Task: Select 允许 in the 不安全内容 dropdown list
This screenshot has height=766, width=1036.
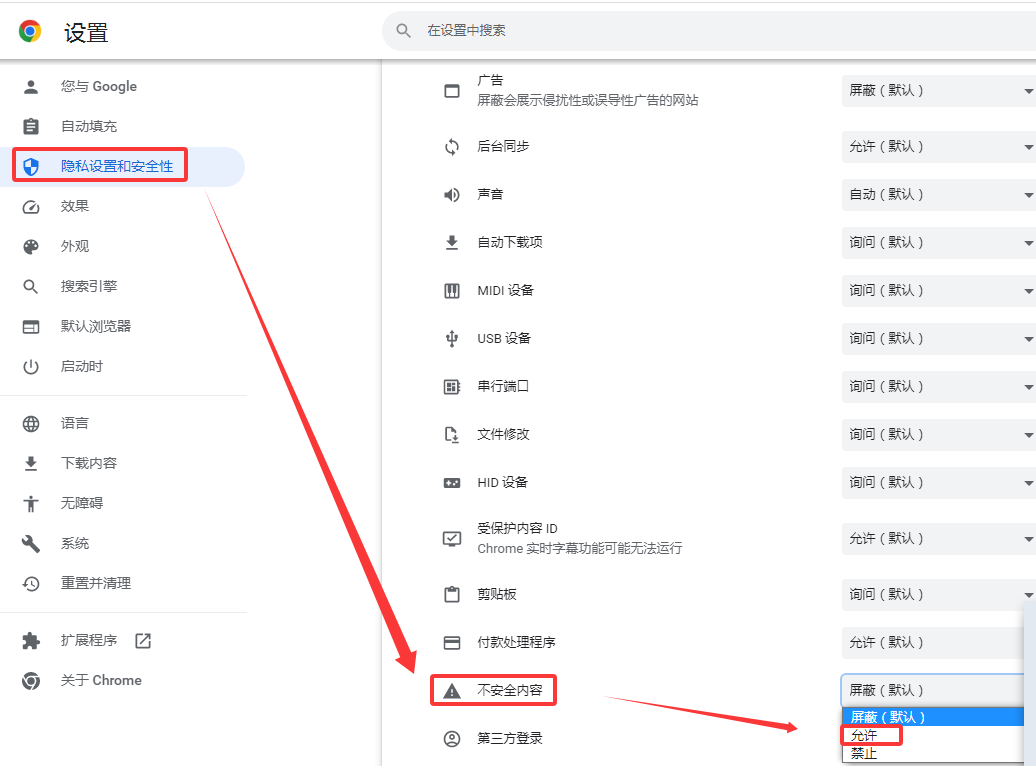Action: point(865,736)
